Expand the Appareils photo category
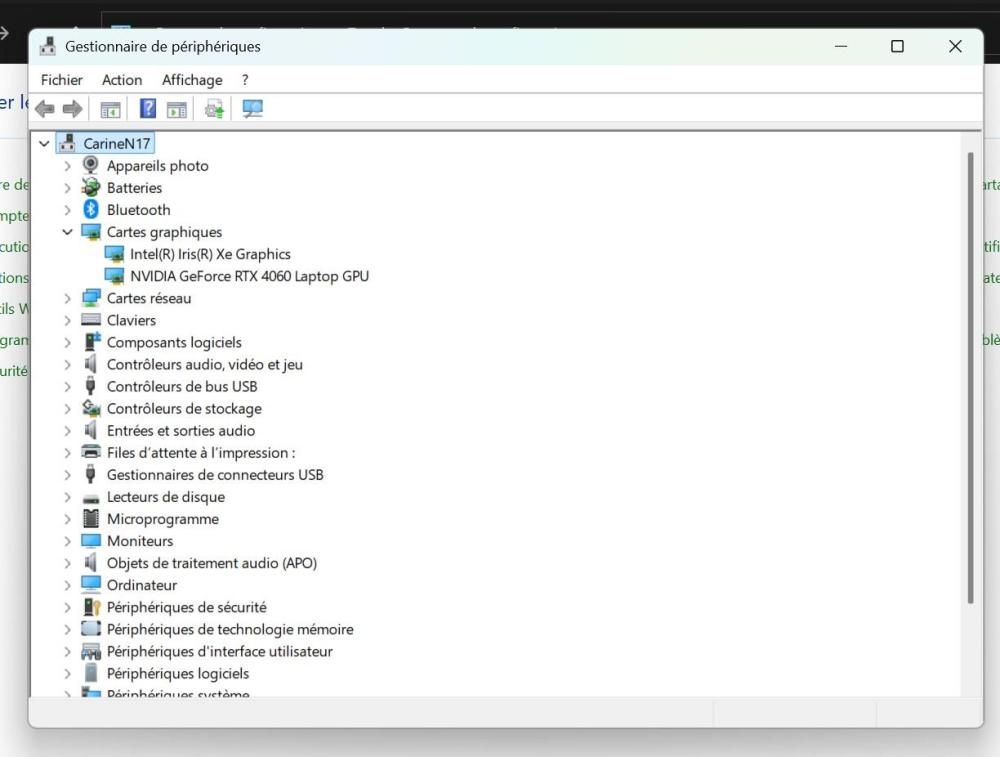Screen dimensions: 1000x757 tap(68, 166)
